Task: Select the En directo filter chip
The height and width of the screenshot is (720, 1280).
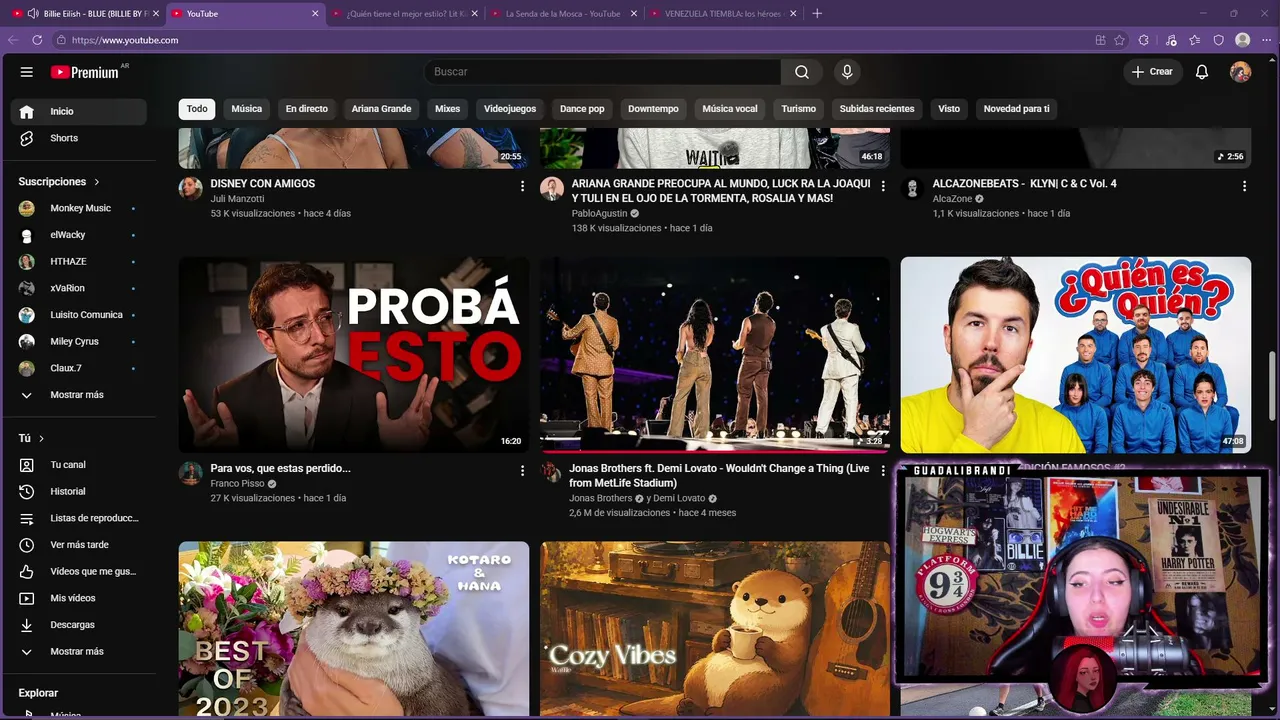Action: click(x=307, y=109)
